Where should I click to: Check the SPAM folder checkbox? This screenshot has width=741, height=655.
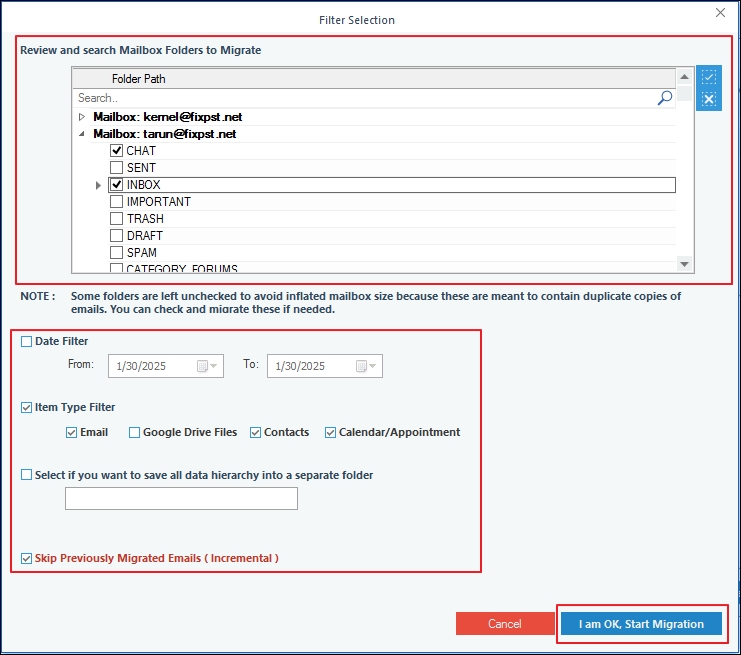116,252
